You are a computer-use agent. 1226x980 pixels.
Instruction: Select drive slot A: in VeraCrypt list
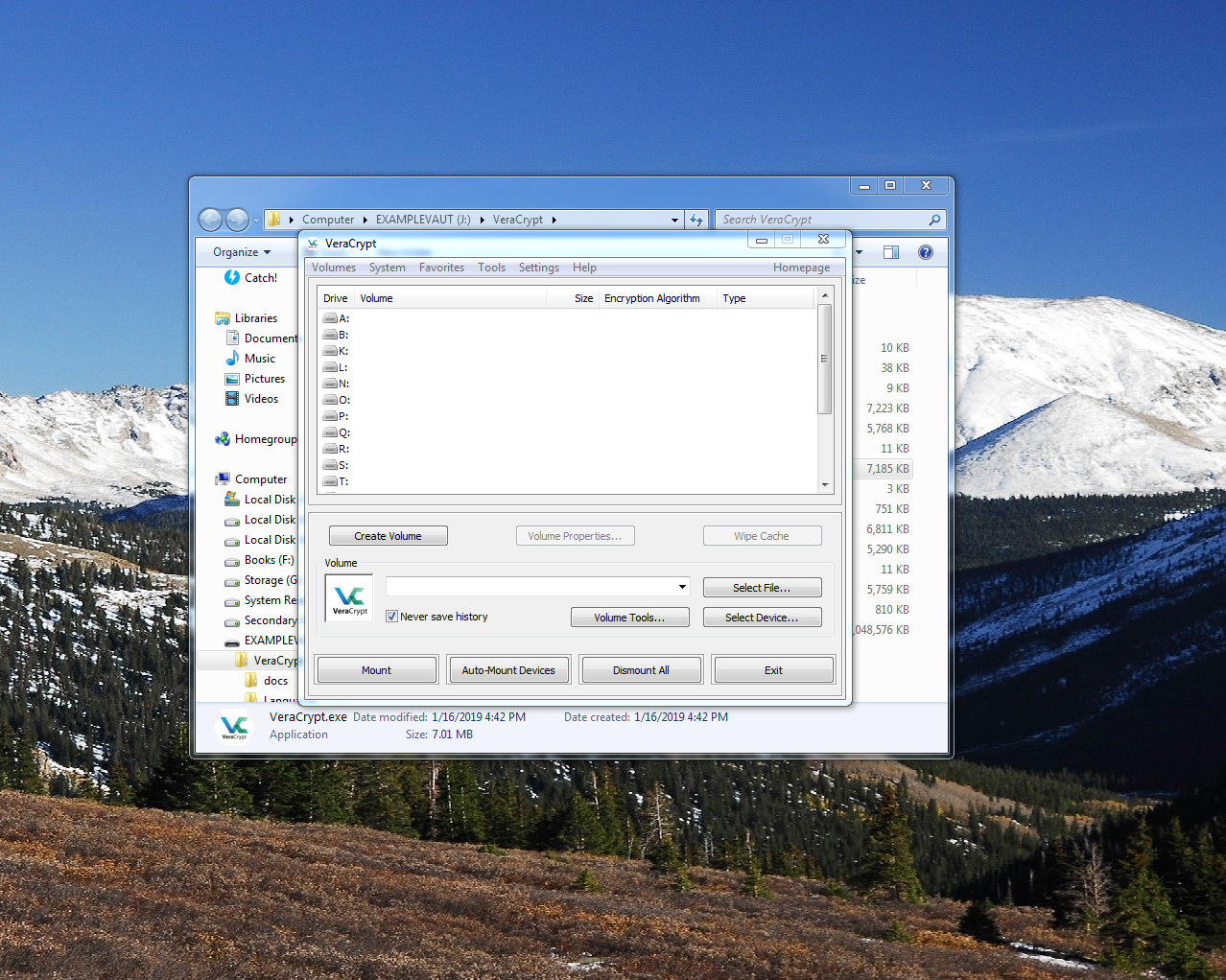coord(337,318)
